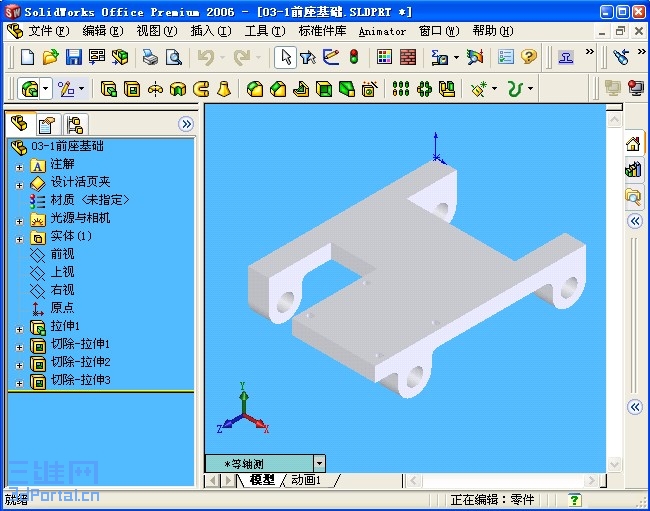Open a file with the folder icon
Viewport: 650px width, 511px height.
tap(51, 57)
